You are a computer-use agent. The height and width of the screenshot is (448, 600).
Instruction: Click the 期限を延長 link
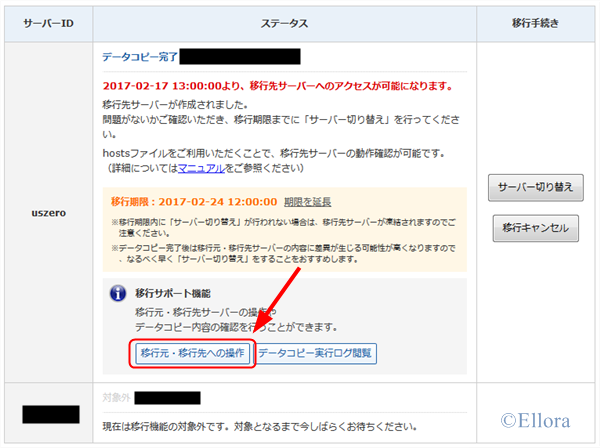pos(307,202)
